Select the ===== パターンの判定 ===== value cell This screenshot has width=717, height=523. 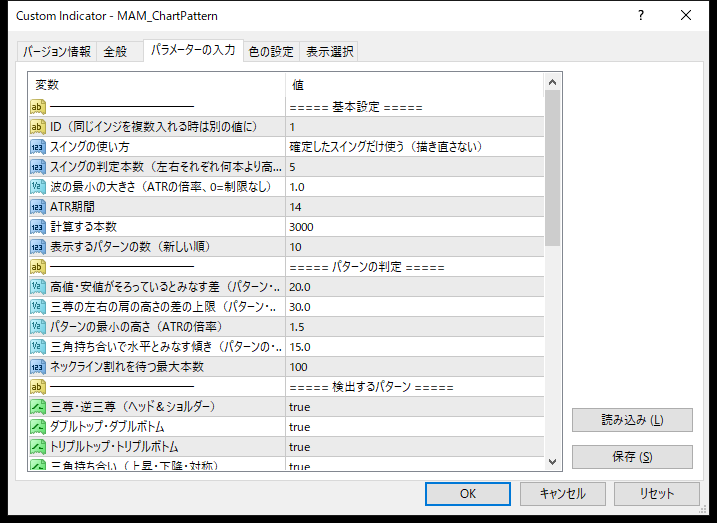click(415, 267)
